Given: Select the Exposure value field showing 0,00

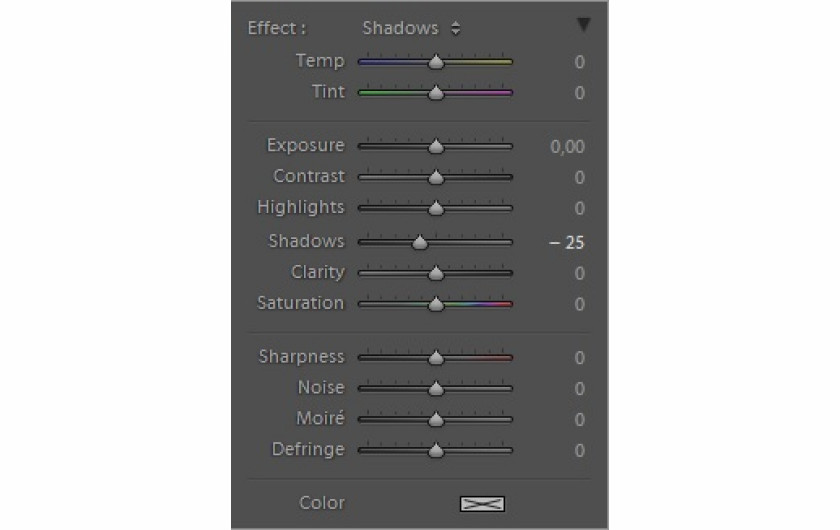Looking at the screenshot, I should pyautogui.click(x=567, y=146).
